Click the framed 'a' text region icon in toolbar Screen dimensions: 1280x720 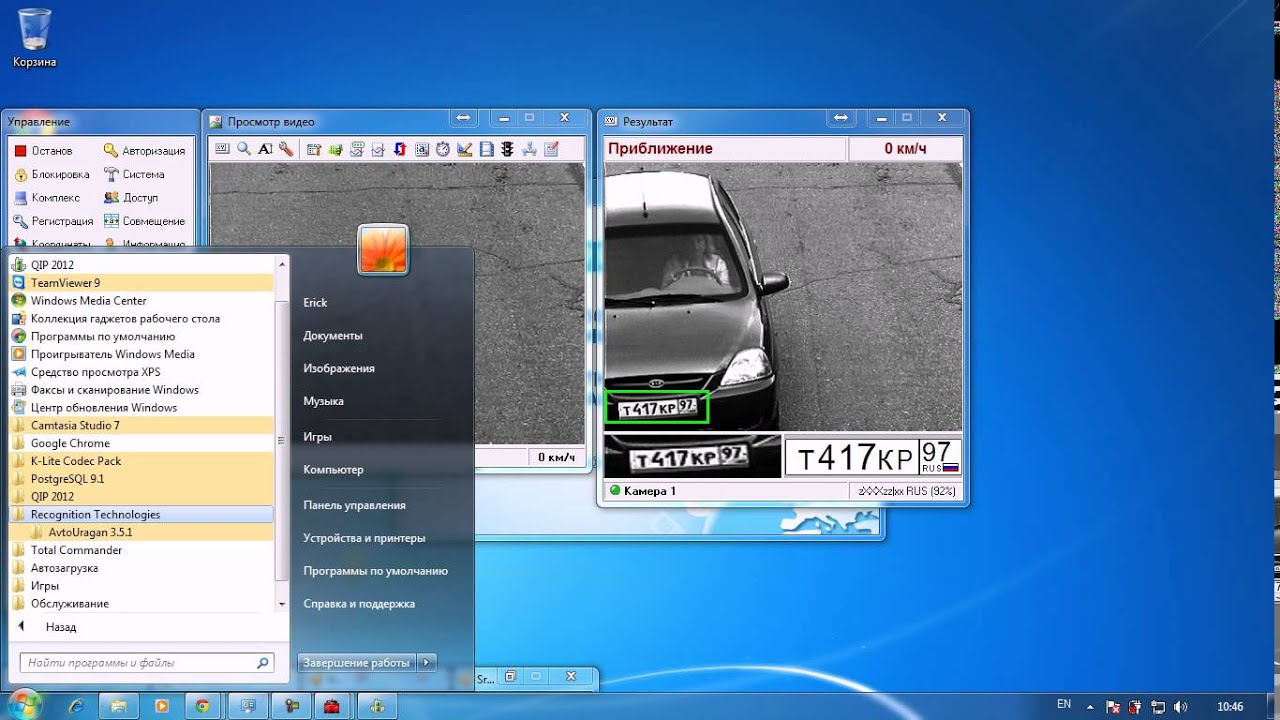[x=421, y=149]
